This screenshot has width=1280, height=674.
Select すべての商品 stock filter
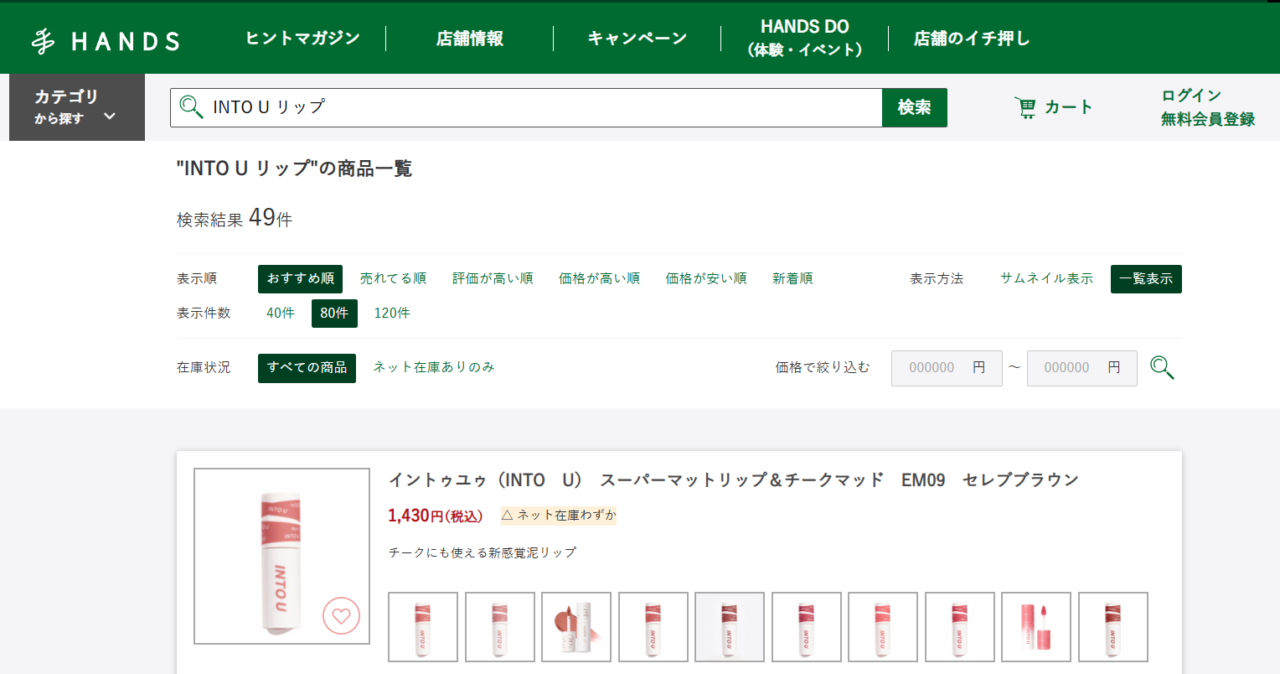click(x=307, y=368)
